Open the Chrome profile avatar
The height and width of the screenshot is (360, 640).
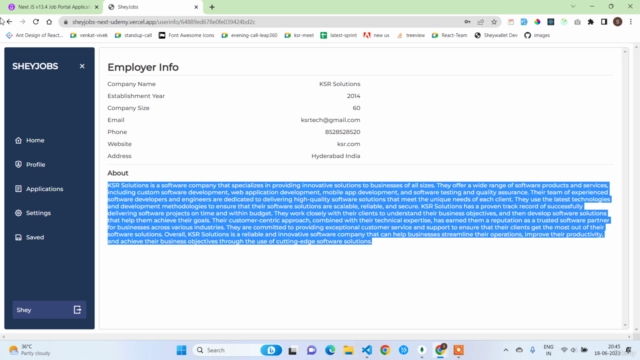[x=618, y=22]
